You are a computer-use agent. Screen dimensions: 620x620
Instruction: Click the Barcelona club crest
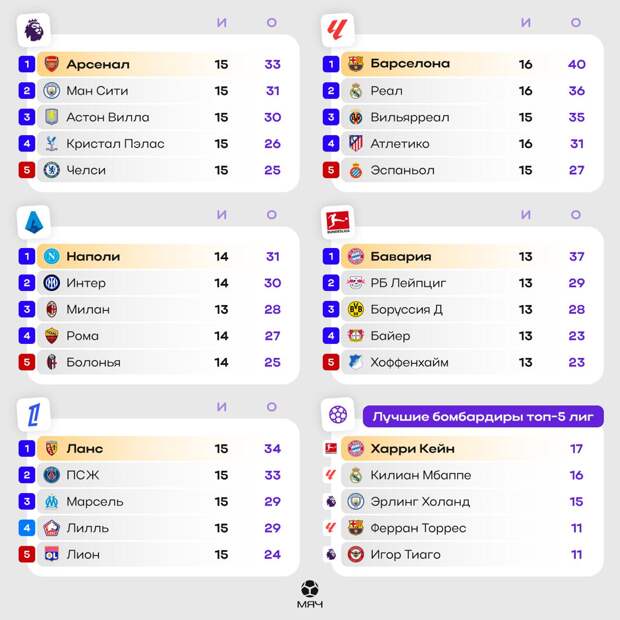pyautogui.click(x=356, y=64)
